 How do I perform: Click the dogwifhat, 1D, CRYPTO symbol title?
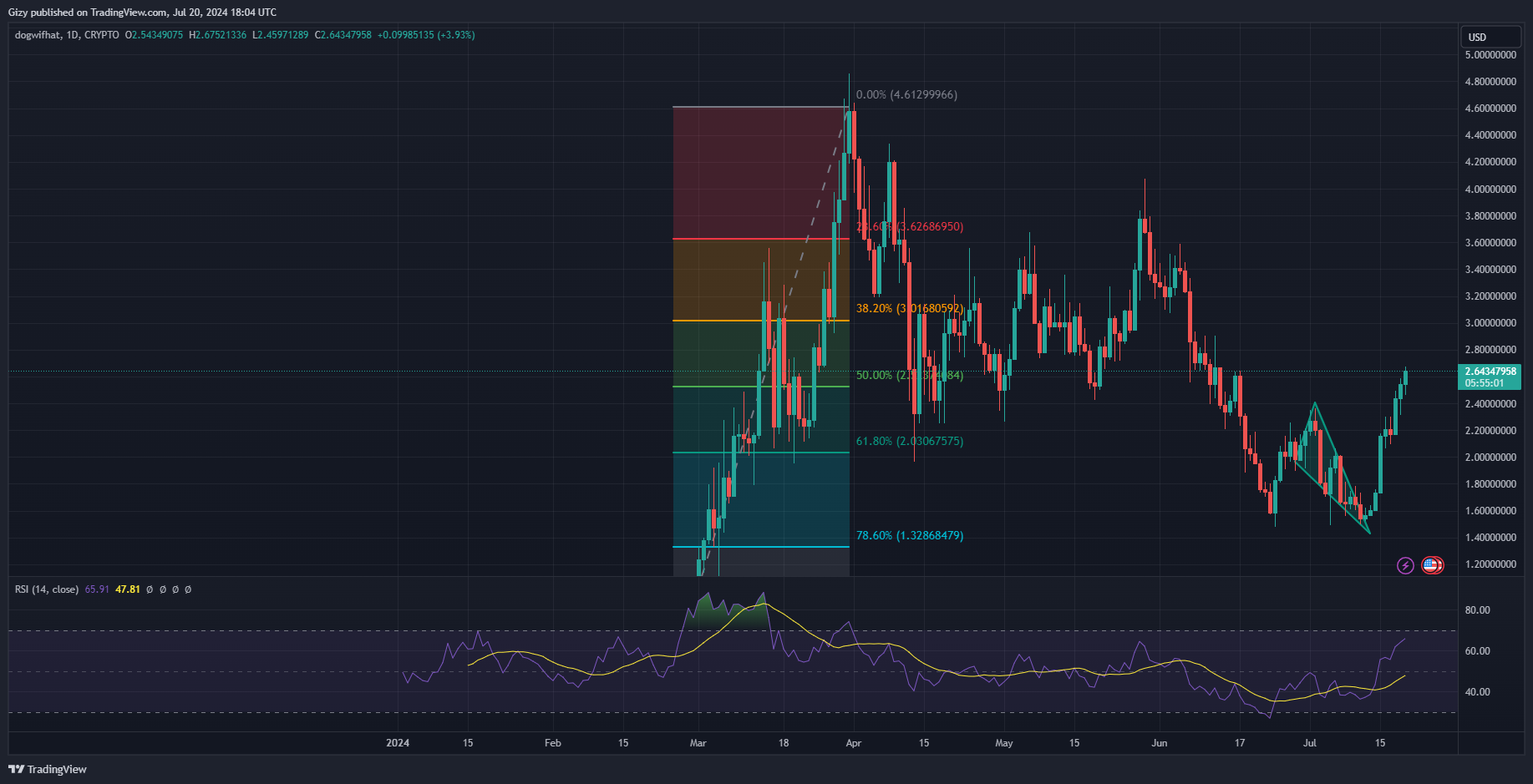tap(67, 35)
